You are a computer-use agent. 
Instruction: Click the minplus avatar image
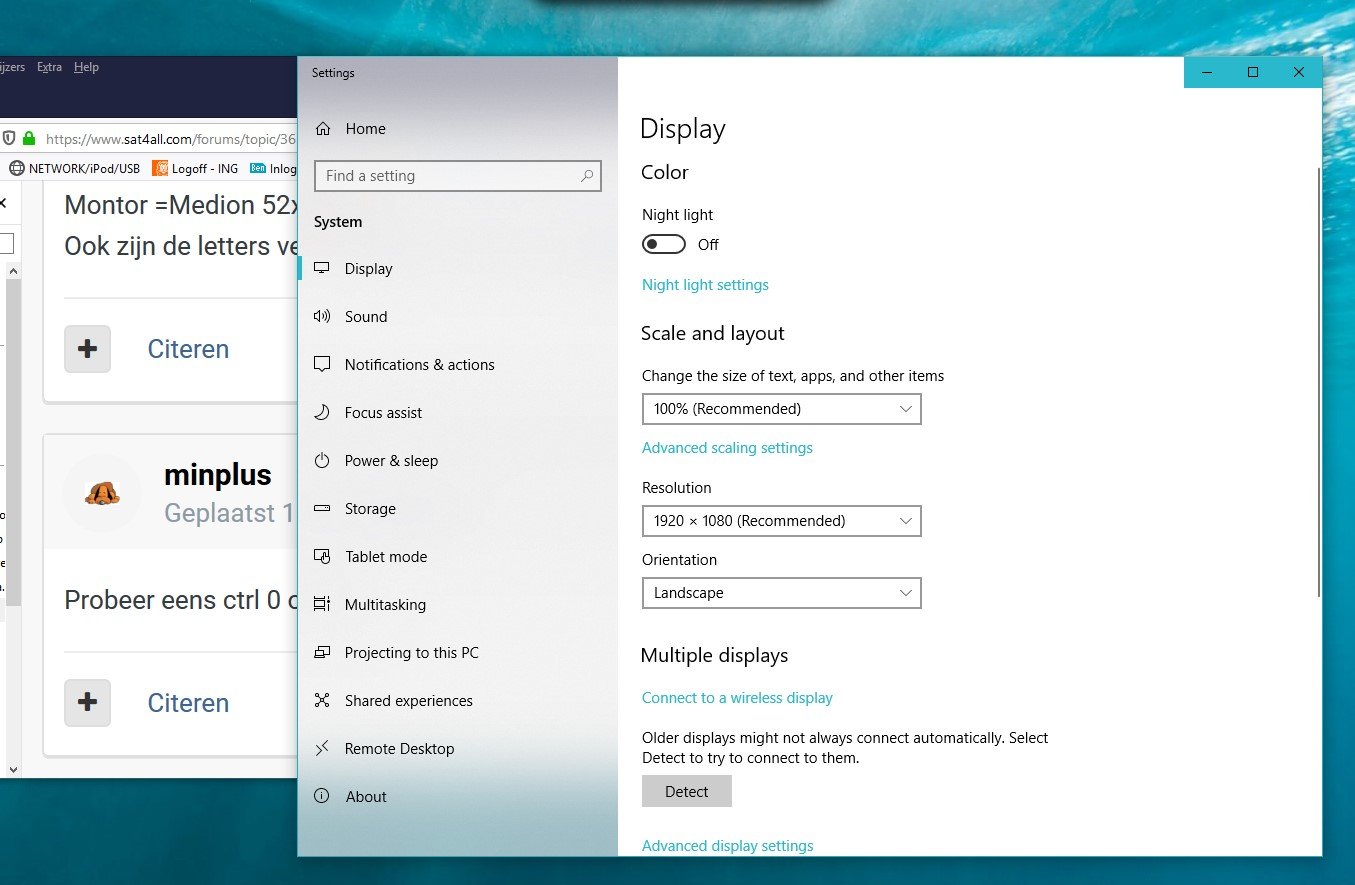tap(102, 493)
